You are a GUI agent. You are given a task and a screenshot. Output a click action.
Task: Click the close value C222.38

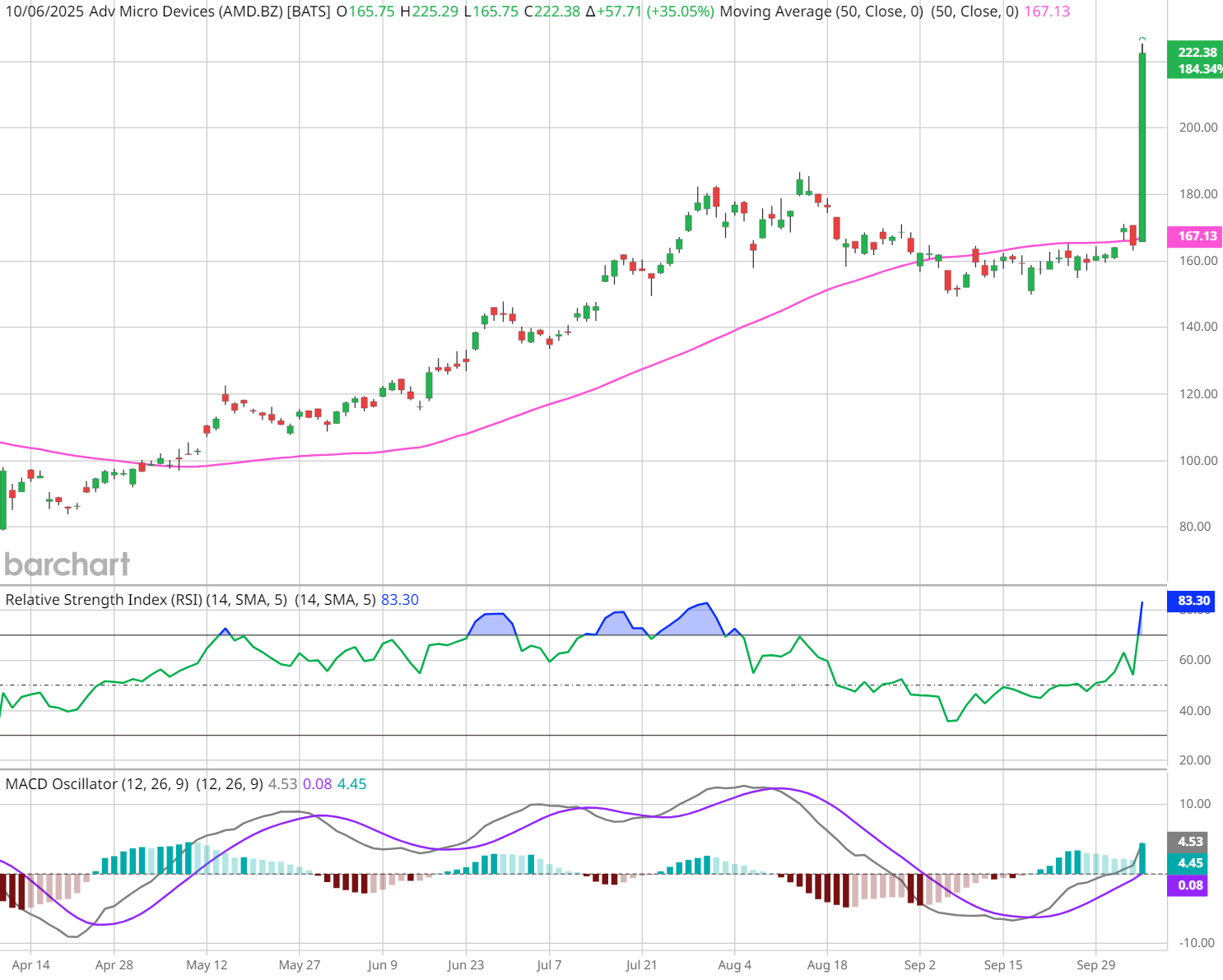tap(552, 12)
